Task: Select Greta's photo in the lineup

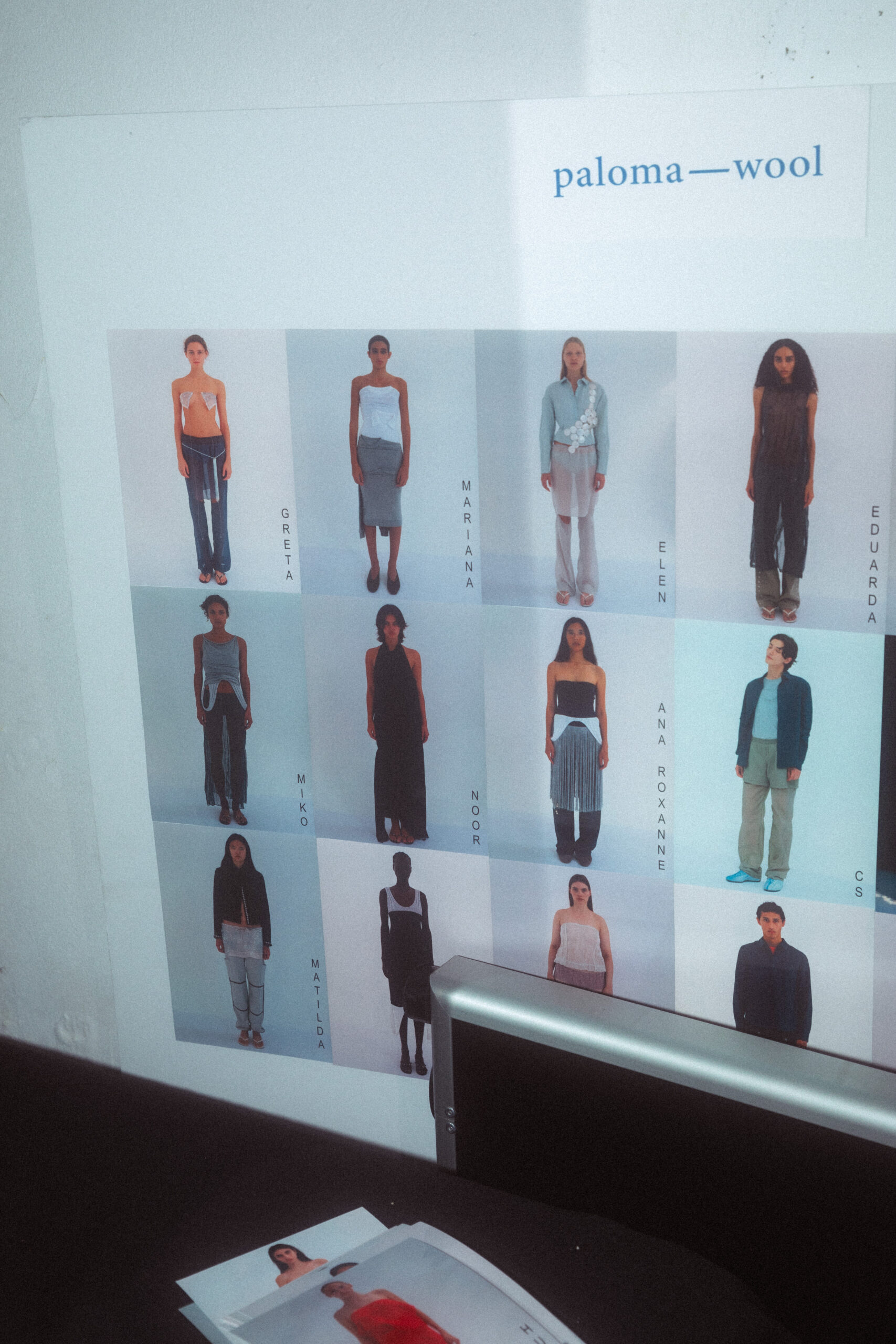Action: point(205,460)
